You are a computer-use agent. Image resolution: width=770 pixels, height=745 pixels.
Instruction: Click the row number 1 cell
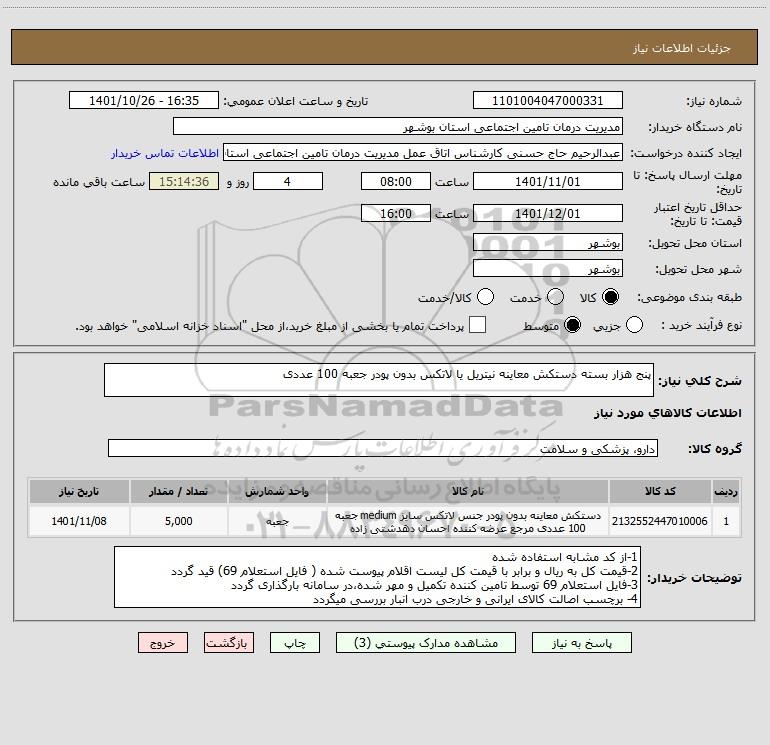[726, 521]
